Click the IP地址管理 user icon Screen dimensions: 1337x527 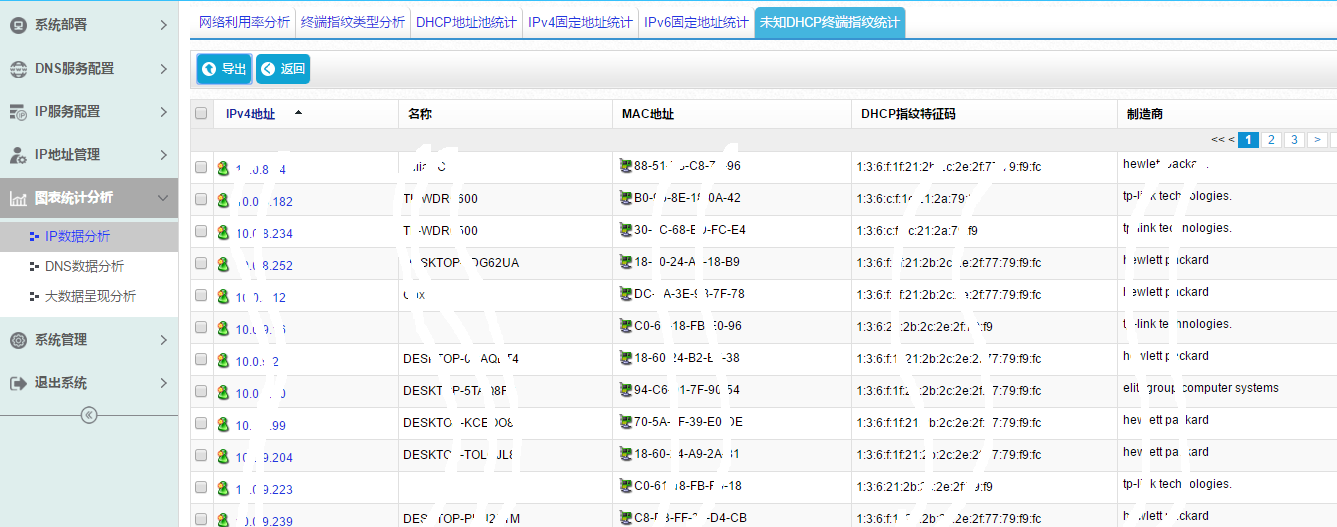point(18,155)
